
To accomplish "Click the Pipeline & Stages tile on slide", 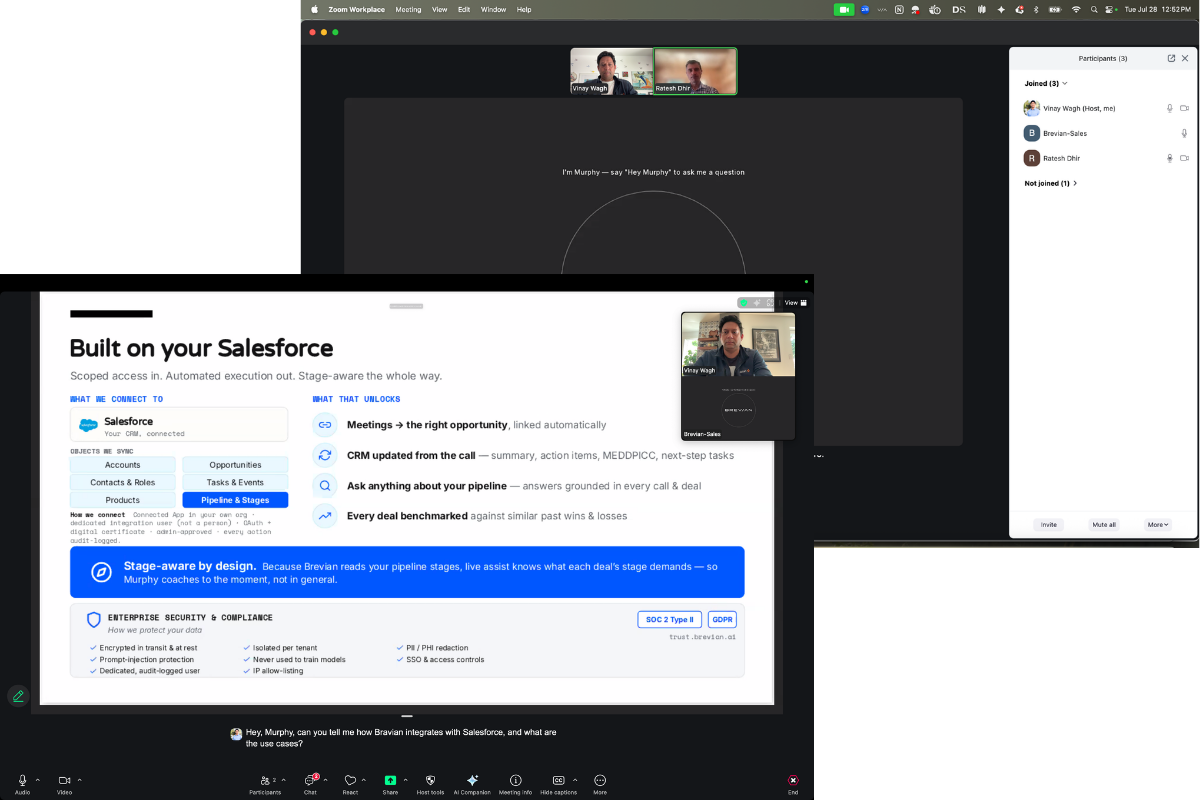I will (235, 500).
